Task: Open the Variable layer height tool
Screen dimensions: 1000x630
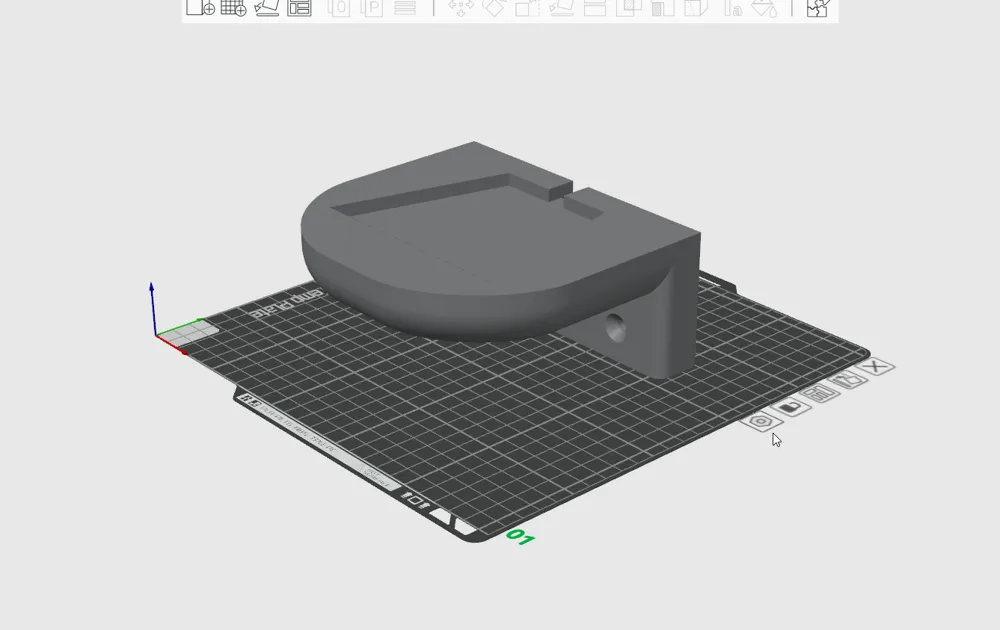Action: (x=406, y=10)
